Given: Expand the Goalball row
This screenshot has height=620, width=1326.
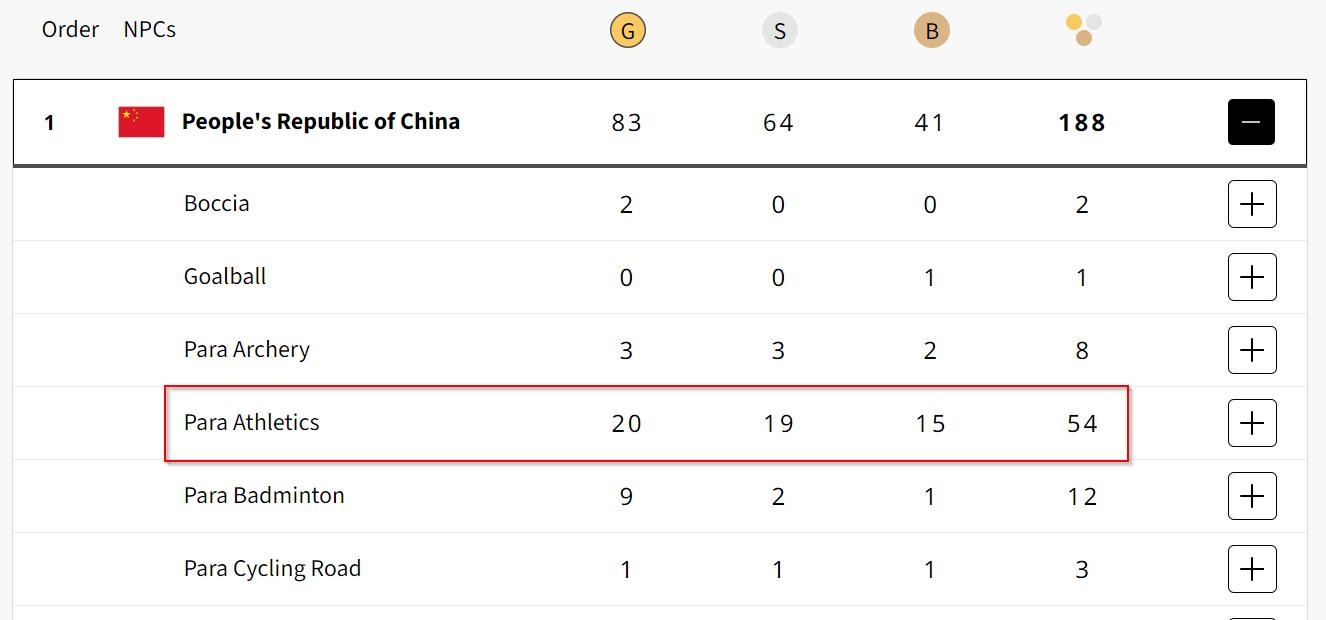Looking at the screenshot, I should pos(1251,277).
